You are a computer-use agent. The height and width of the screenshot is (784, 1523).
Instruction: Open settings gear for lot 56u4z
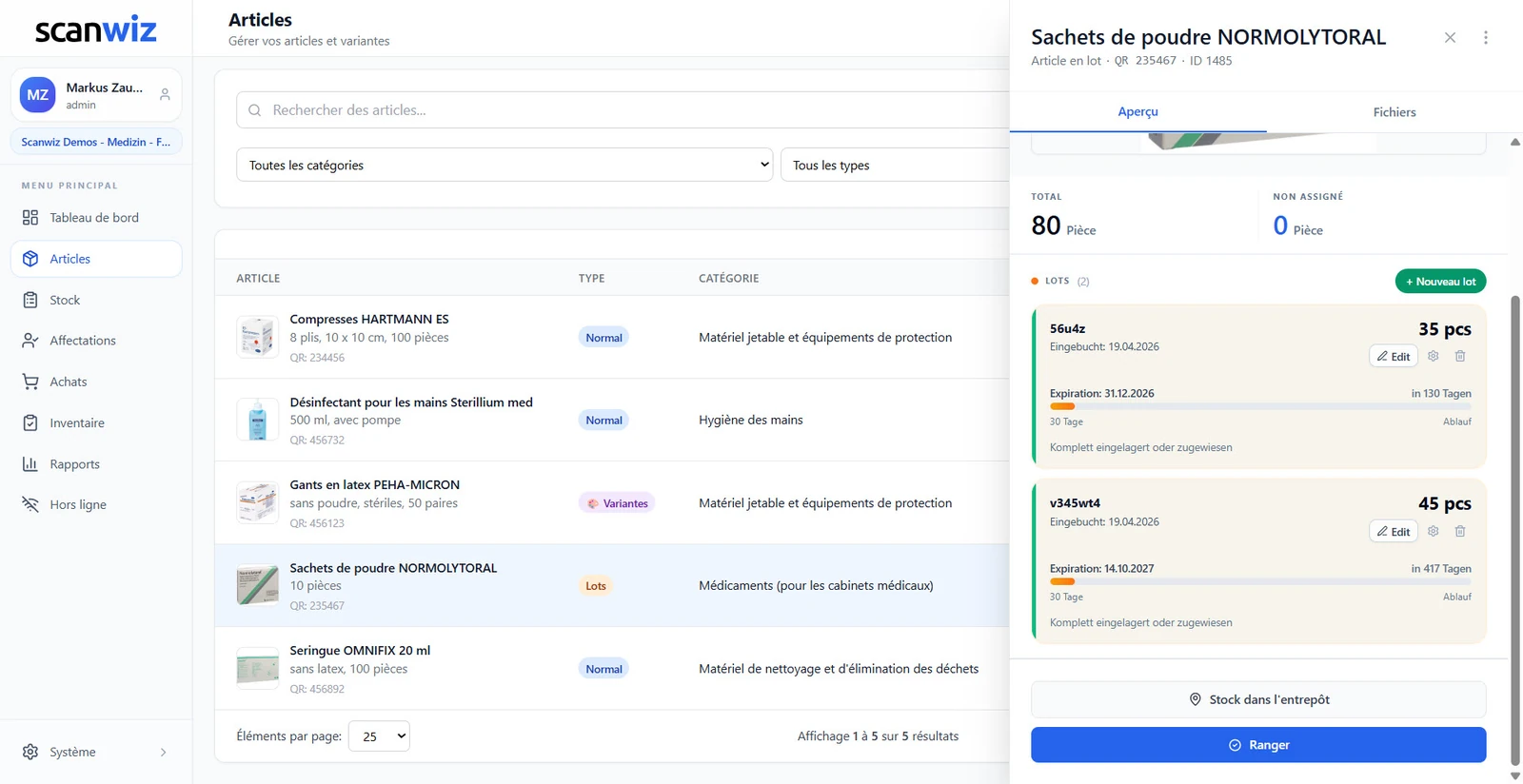pos(1434,356)
